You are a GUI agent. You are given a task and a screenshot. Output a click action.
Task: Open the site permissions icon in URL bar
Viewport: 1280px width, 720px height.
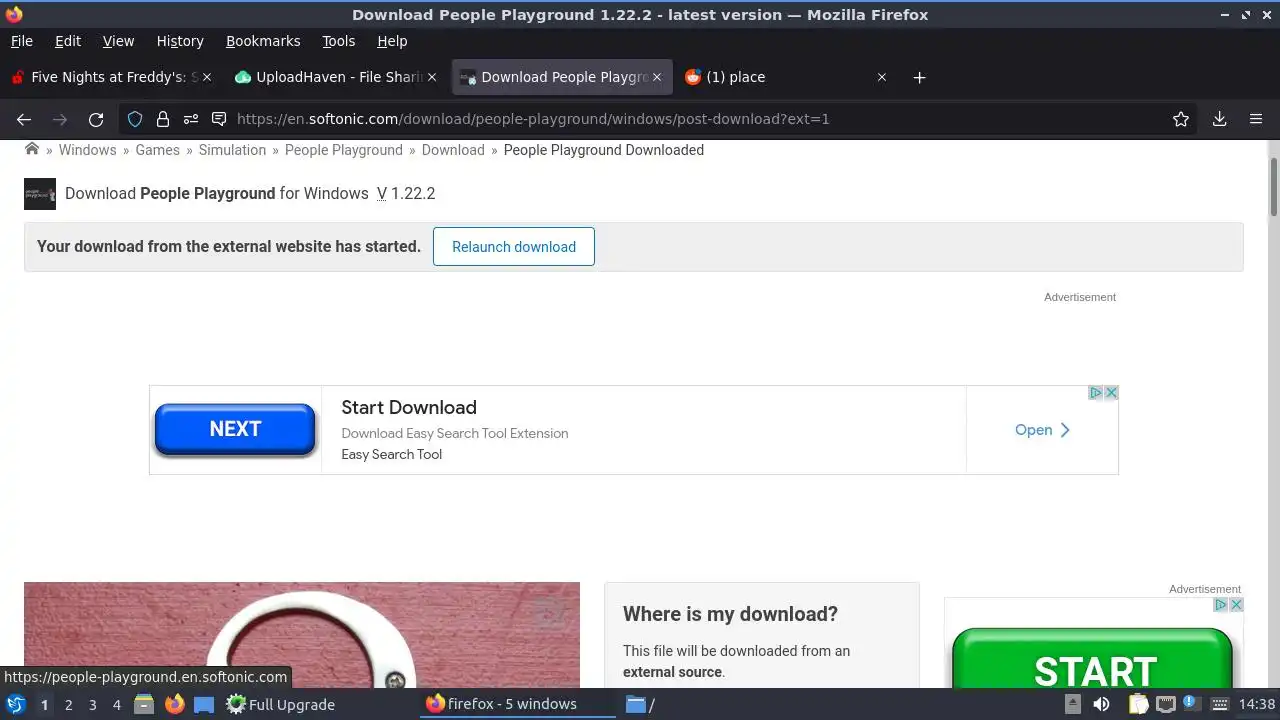pos(191,119)
